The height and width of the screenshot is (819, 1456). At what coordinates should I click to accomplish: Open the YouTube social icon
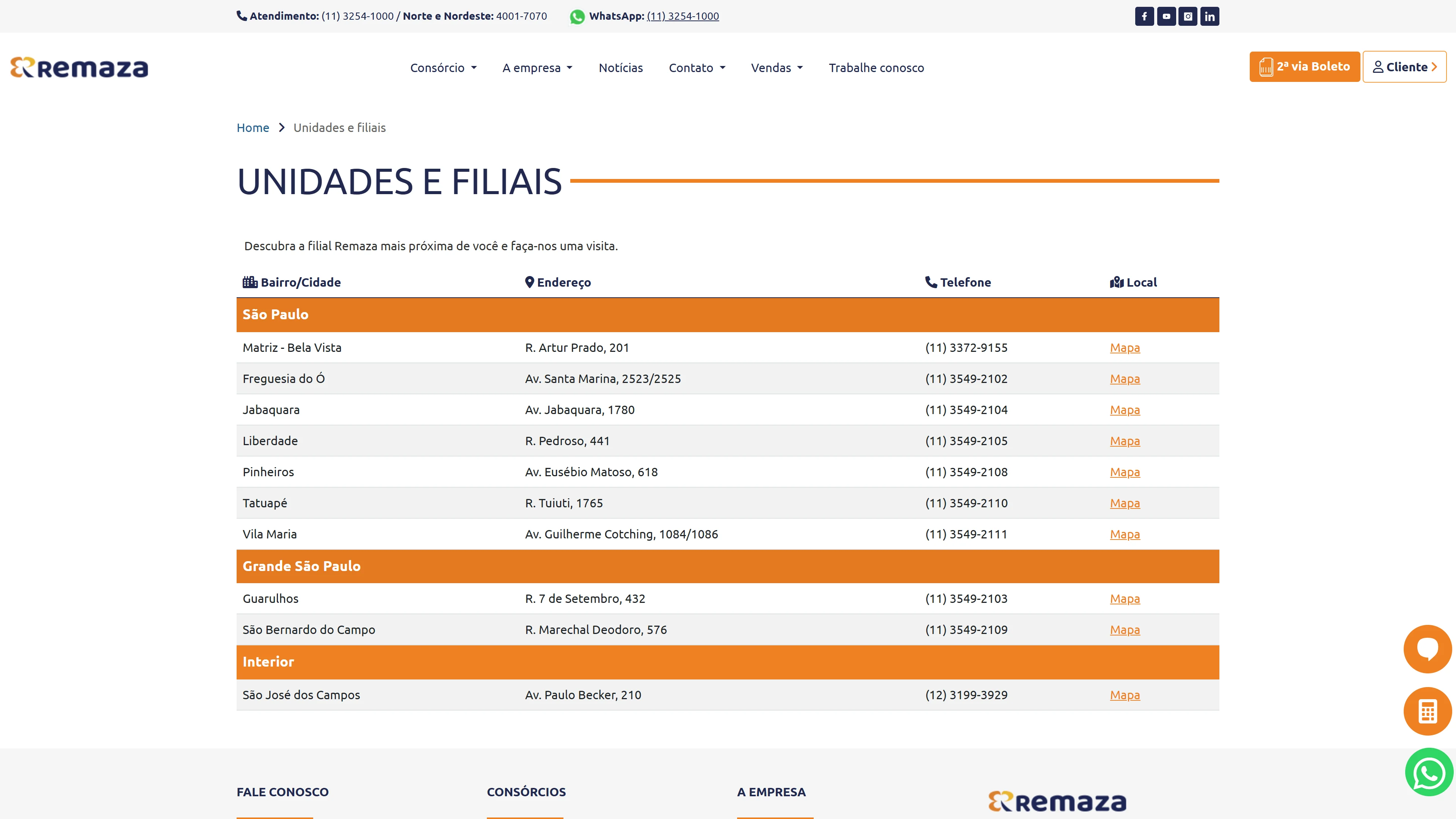[x=1166, y=16]
